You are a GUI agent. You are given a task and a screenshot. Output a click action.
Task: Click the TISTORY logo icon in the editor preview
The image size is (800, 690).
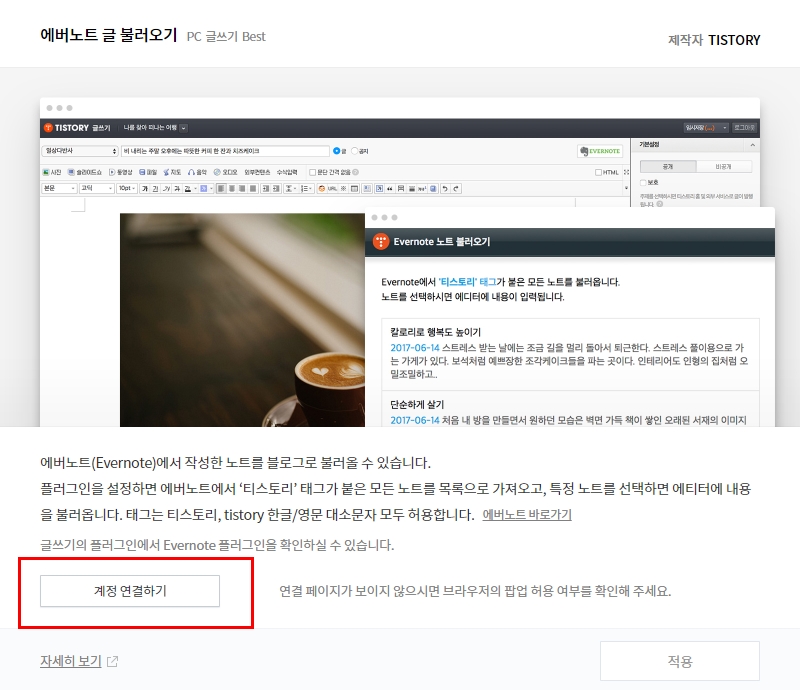click(x=48, y=128)
